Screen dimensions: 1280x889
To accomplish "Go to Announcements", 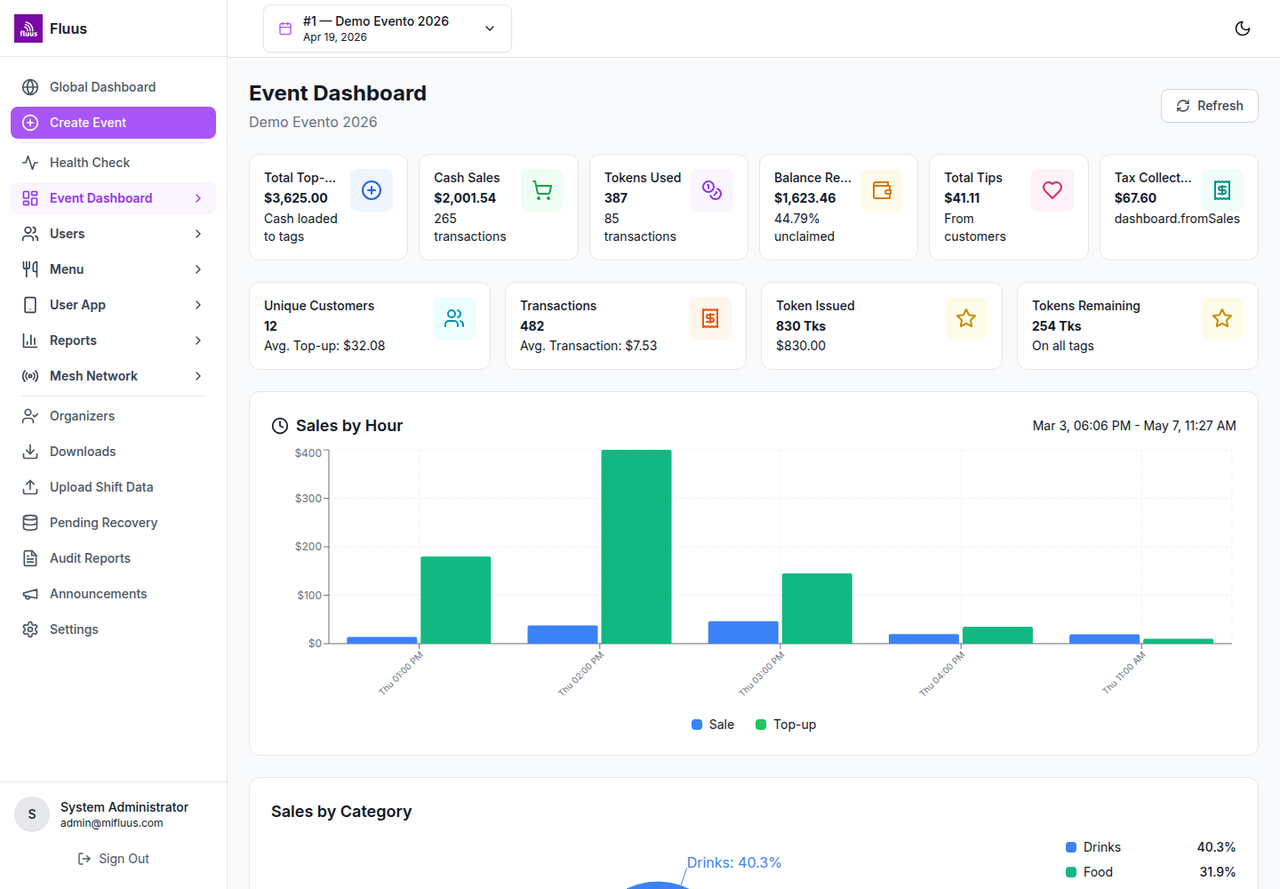I will pyautogui.click(x=113, y=594).
